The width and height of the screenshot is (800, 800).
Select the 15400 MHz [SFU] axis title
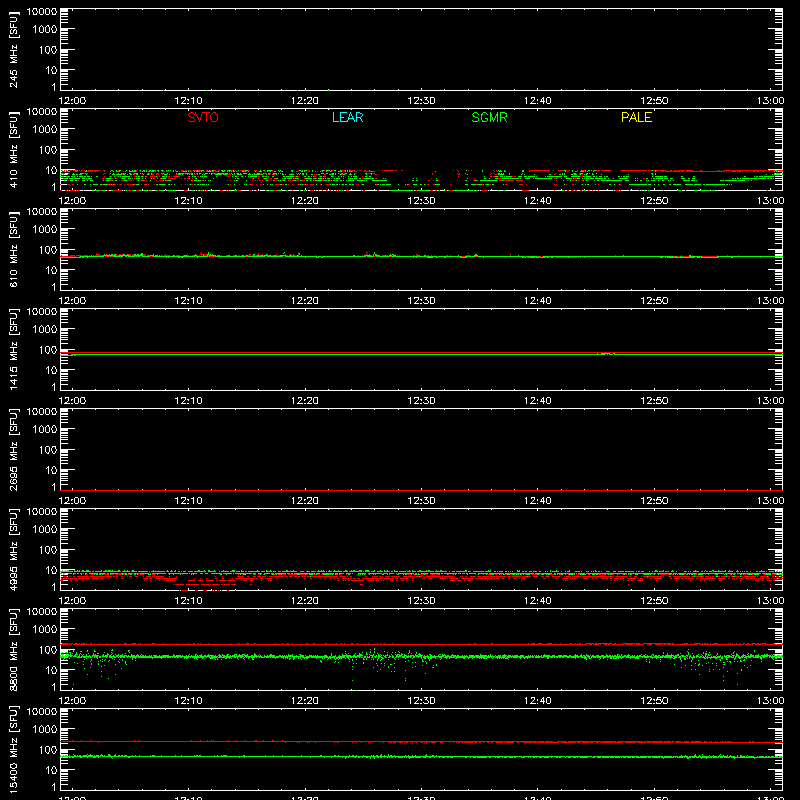pos(13,749)
